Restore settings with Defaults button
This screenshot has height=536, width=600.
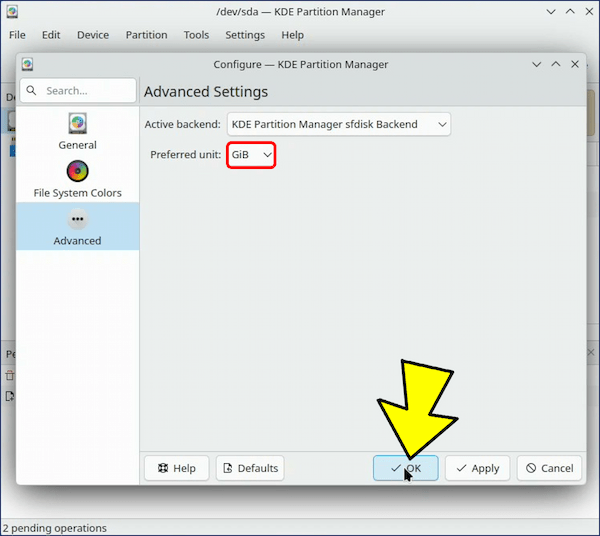pos(250,468)
